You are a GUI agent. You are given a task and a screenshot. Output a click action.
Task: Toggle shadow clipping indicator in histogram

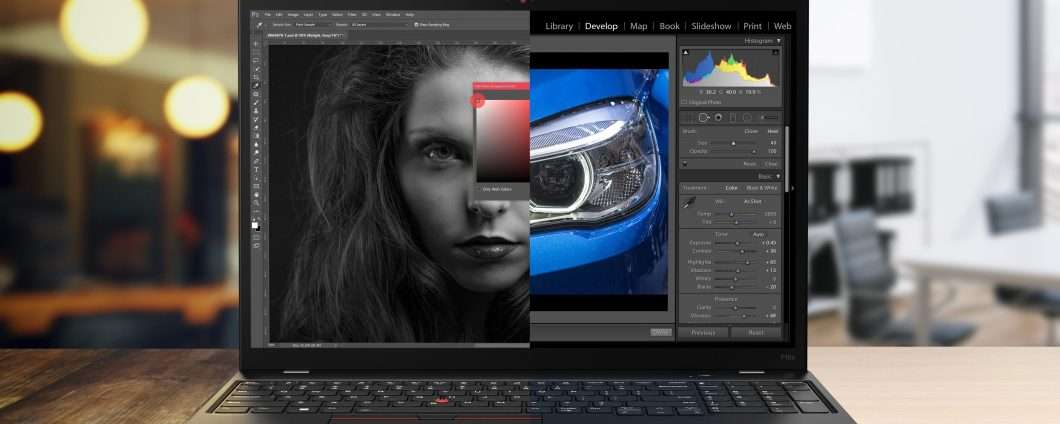685,52
